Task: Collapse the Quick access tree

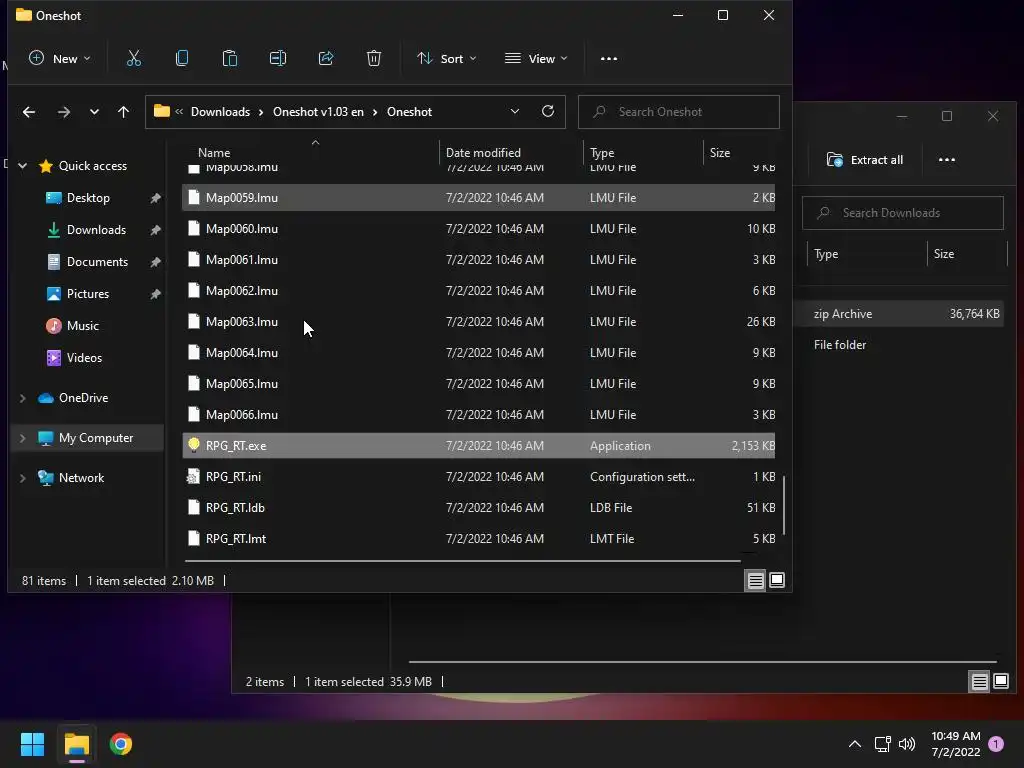Action: [x=23, y=166]
